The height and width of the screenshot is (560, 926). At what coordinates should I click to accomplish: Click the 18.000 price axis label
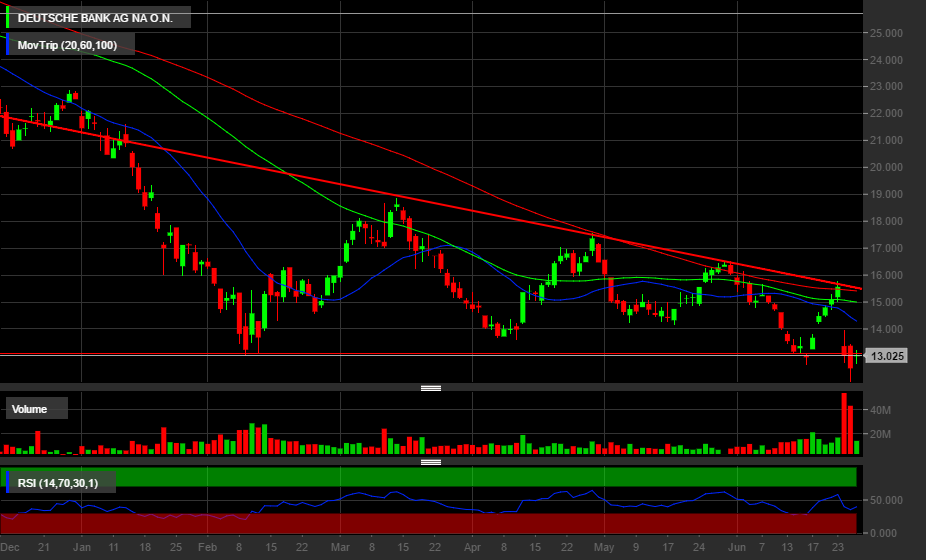pyautogui.click(x=886, y=222)
